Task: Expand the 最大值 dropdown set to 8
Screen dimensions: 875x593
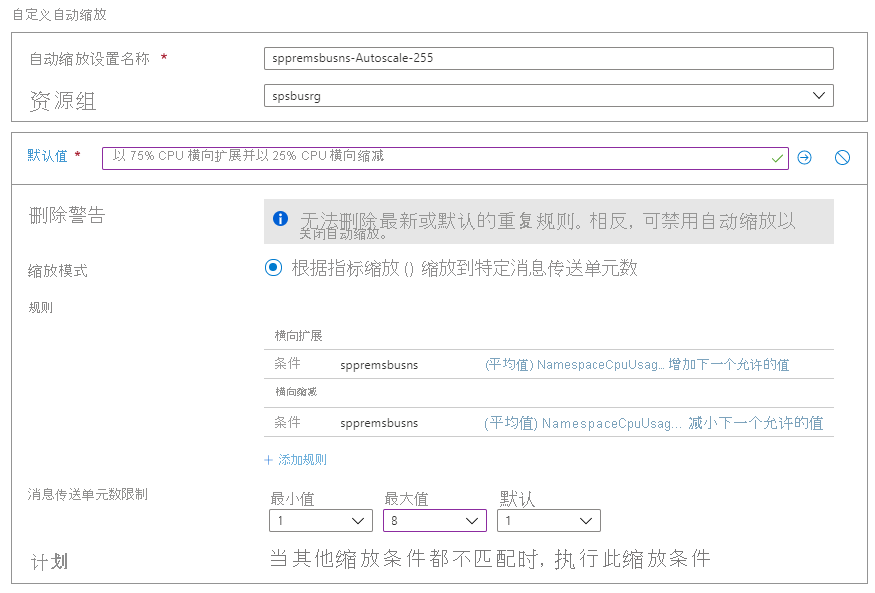Action: [434, 521]
